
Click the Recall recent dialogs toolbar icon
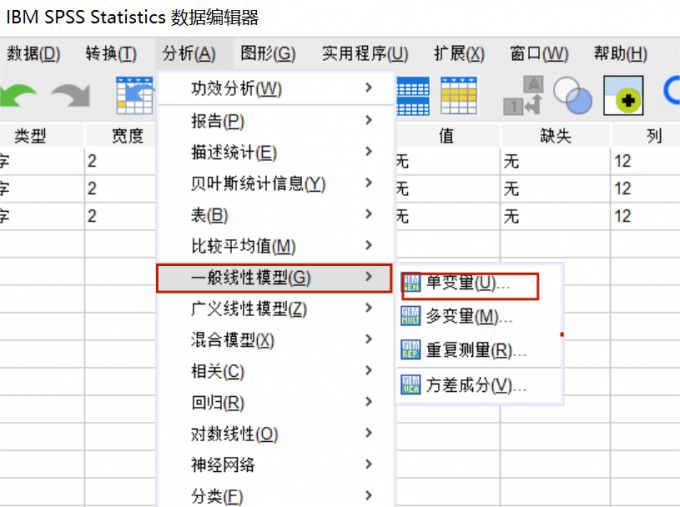tap(135, 95)
